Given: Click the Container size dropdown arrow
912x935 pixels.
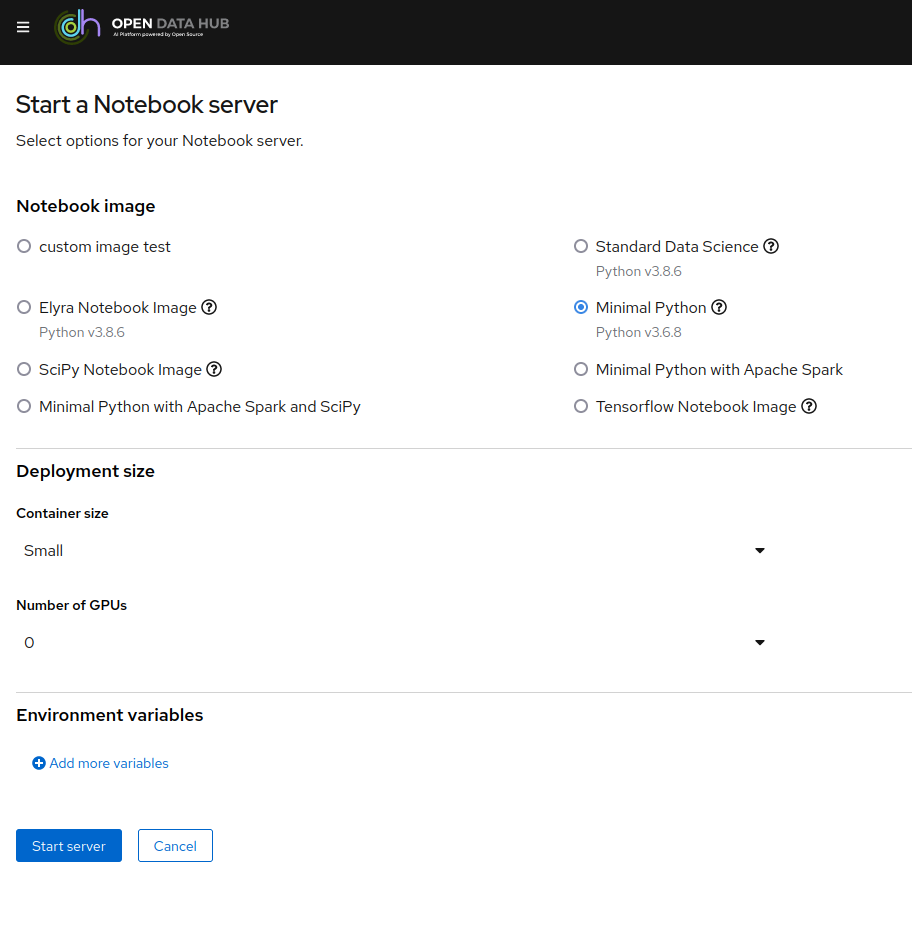Looking at the screenshot, I should click(x=760, y=550).
